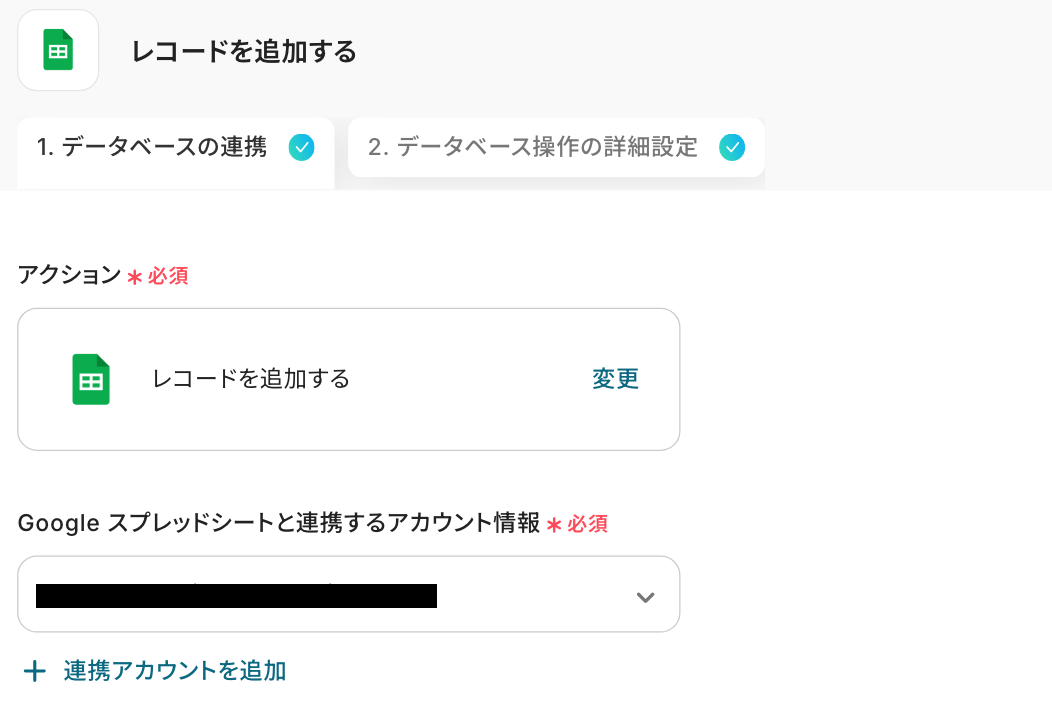Click the Google Sheets icon in the header
1052x702 pixels.
tap(58, 50)
